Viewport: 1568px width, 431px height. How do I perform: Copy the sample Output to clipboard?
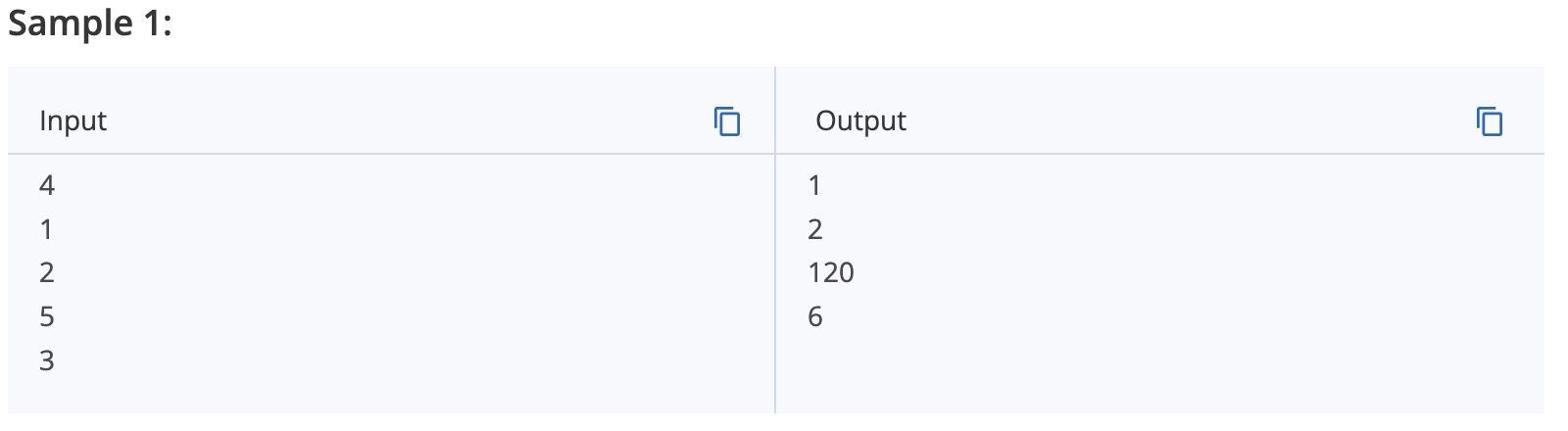(1490, 121)
